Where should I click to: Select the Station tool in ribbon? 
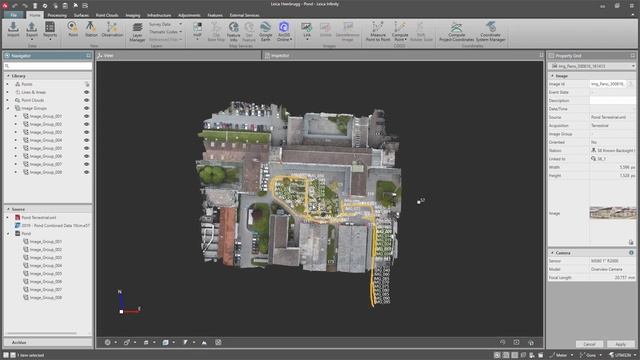91,30
